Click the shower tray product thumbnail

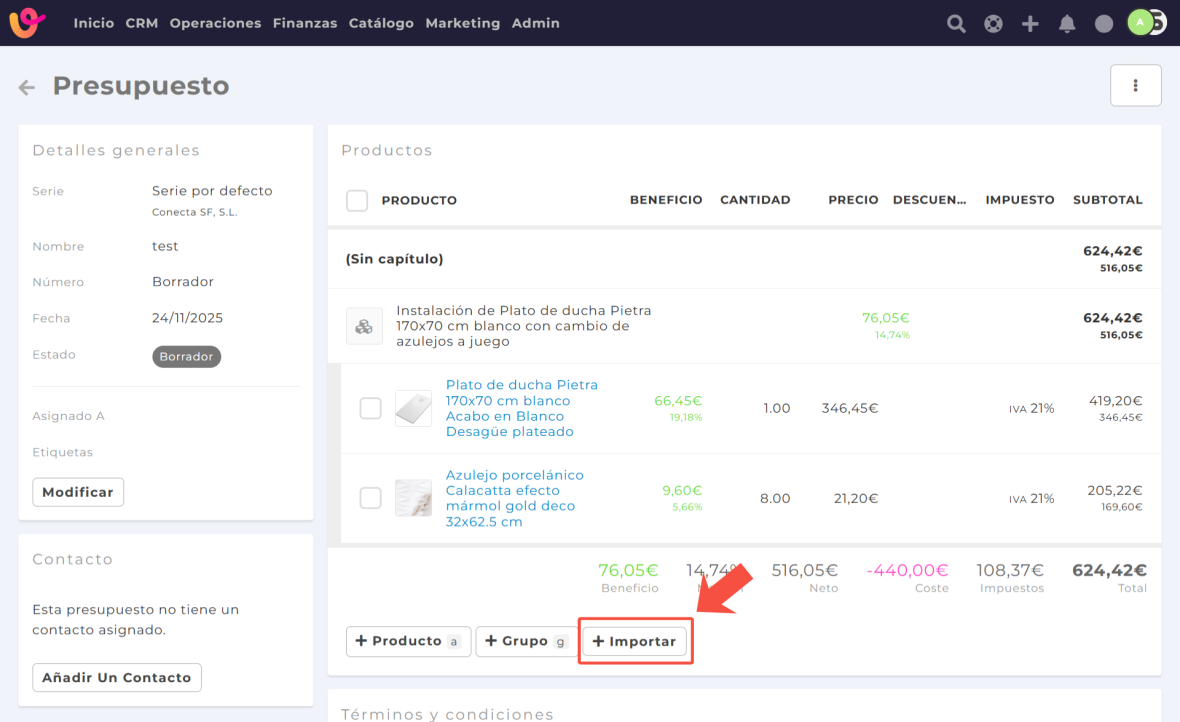coord(413,408)
